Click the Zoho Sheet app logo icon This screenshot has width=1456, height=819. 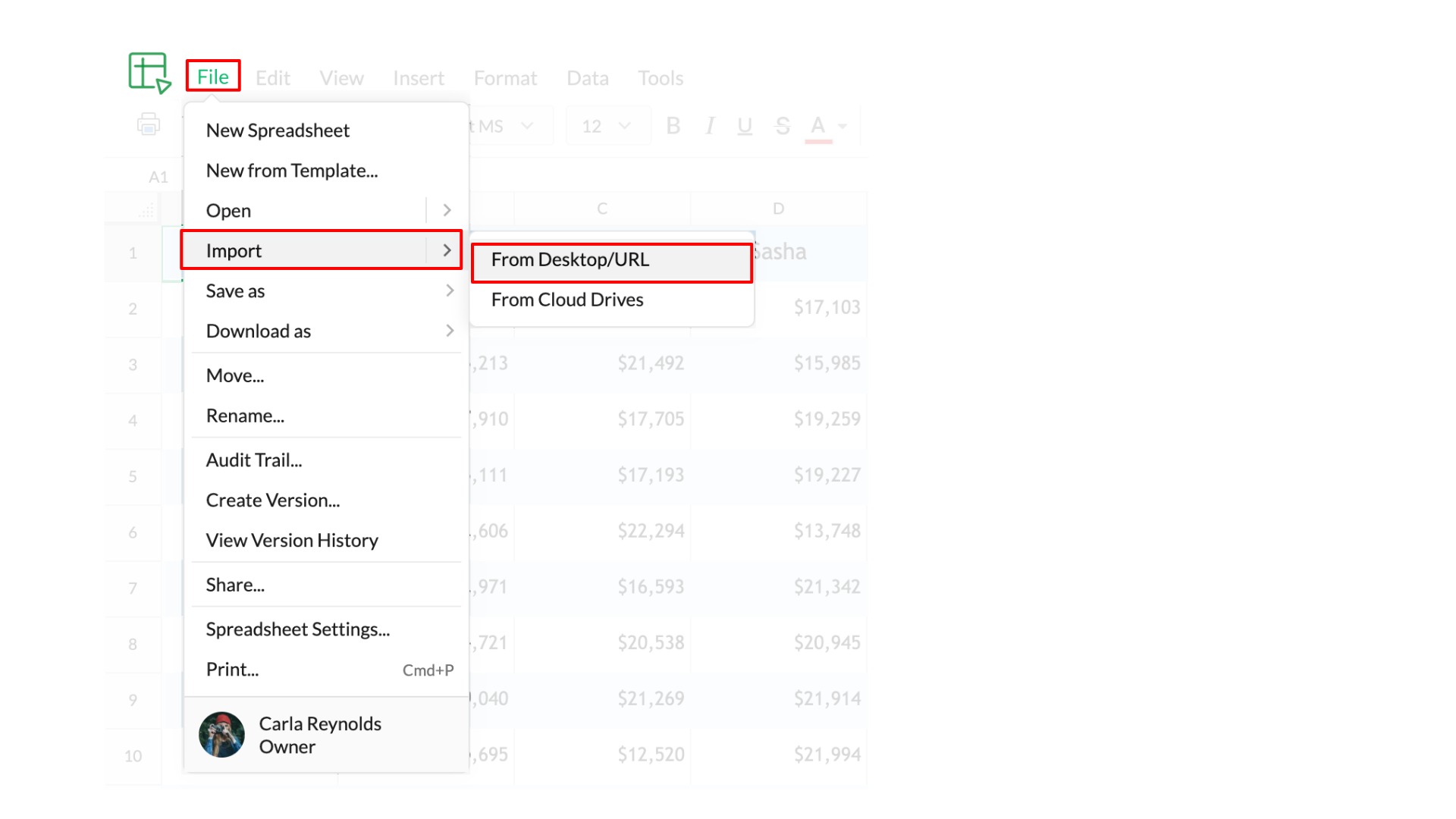tap(149, 73)
